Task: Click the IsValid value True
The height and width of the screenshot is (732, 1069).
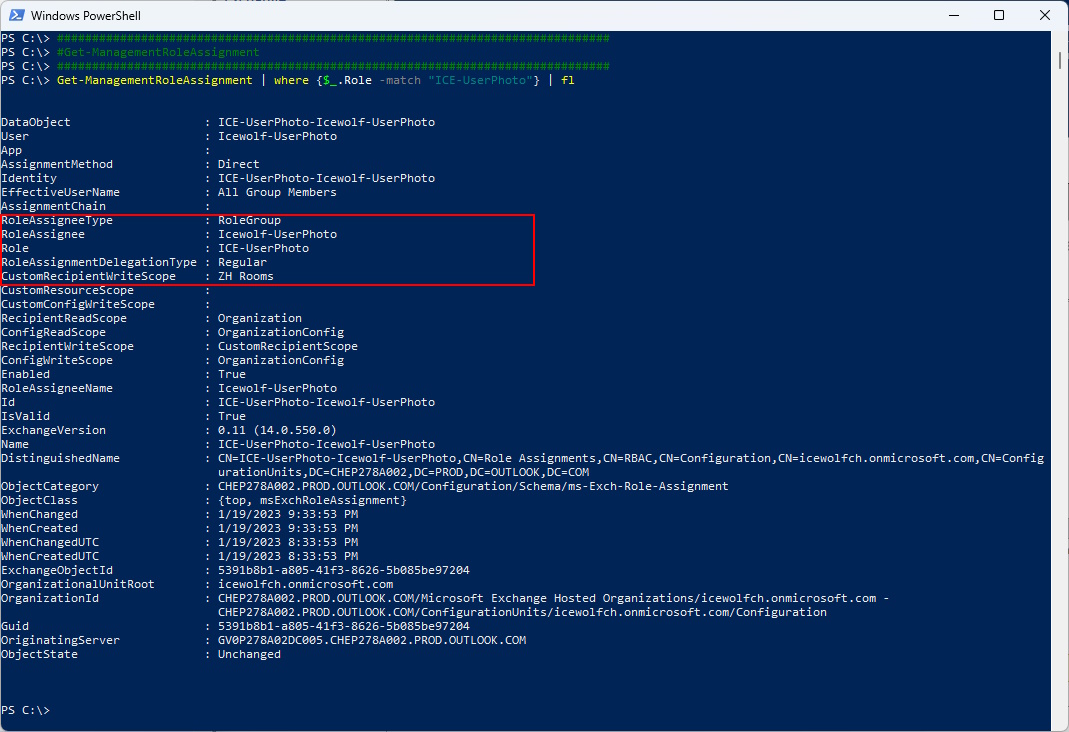Action: (x=232, y=416)
